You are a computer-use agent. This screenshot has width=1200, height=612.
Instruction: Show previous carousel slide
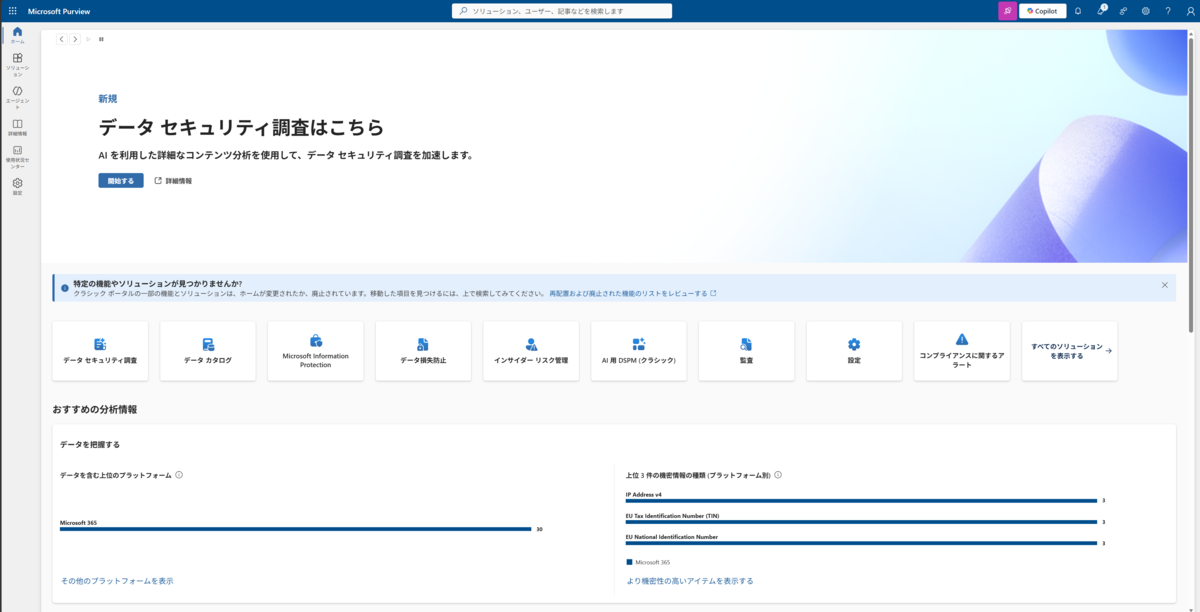(x=61, y=39)
